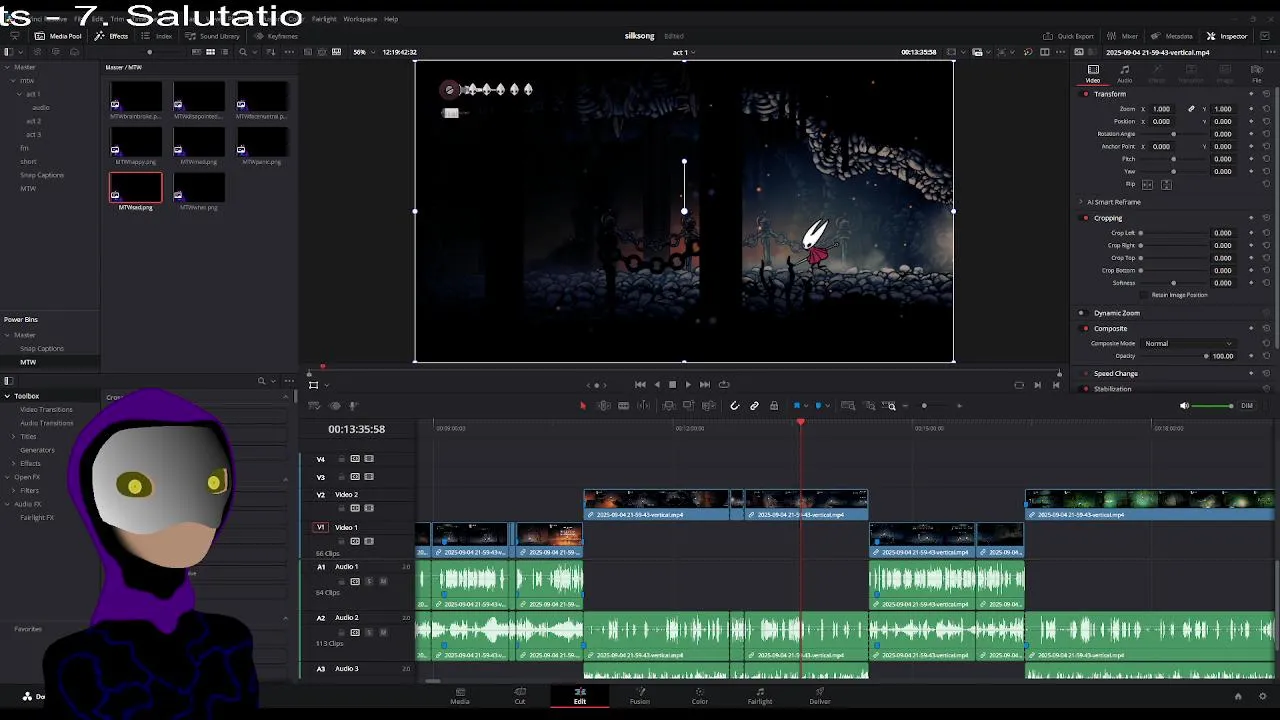Open the Inspector Audio tab
The height and width of the screenshot is (720, 1280).
point(1125,74)
